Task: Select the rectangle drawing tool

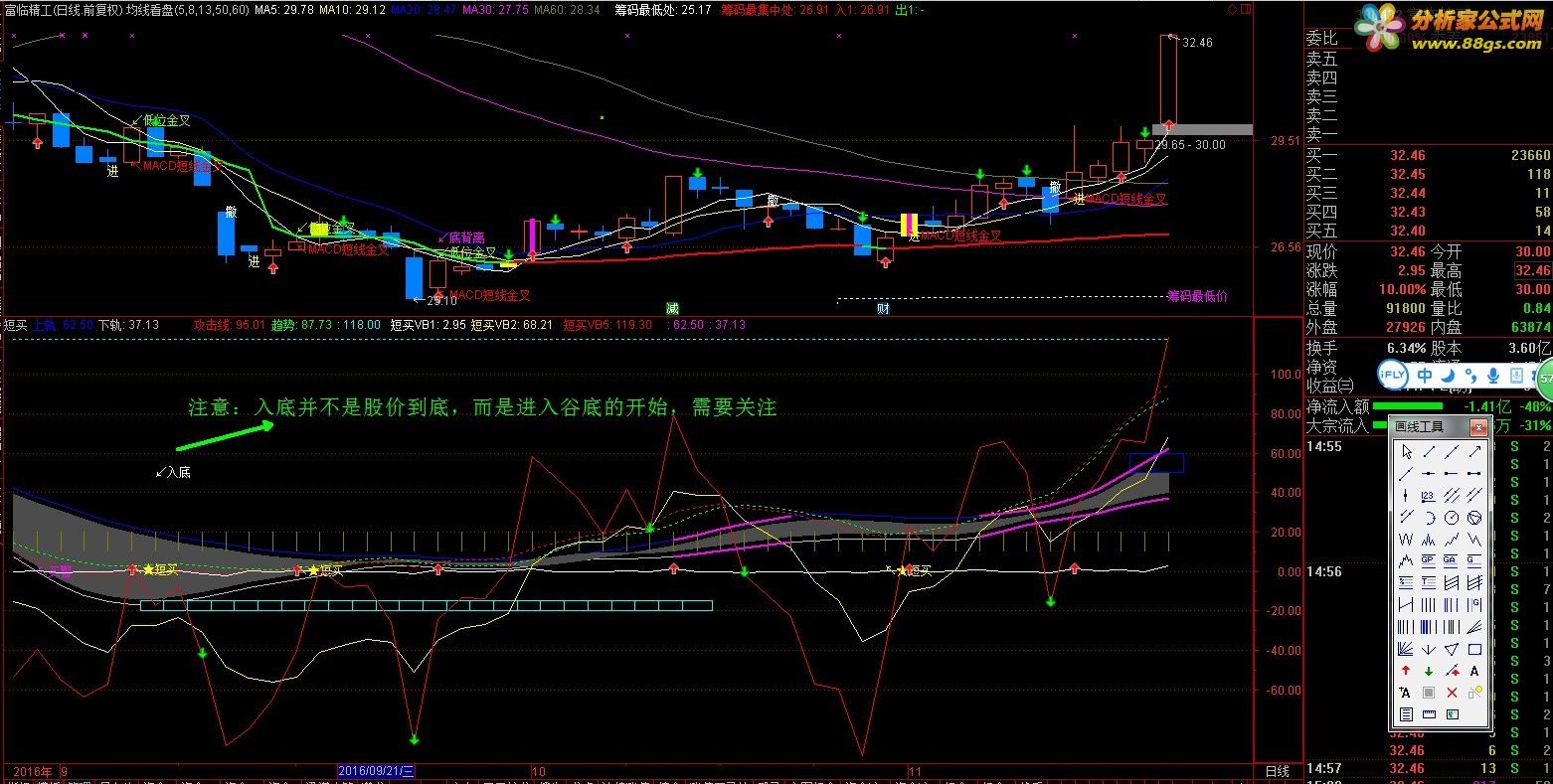Action: [x=1474, y=649]
